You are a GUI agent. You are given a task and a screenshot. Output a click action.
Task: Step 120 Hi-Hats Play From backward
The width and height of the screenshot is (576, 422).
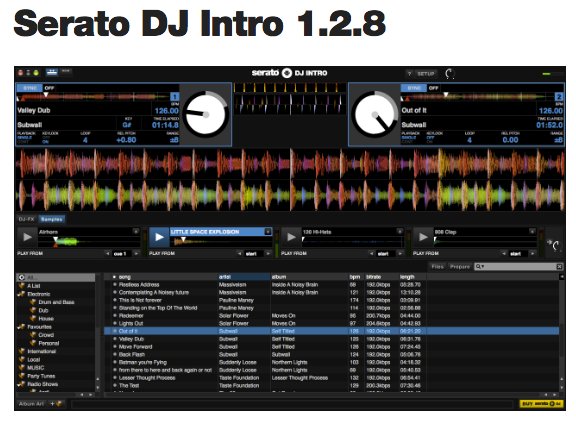(x=371, y=253)
